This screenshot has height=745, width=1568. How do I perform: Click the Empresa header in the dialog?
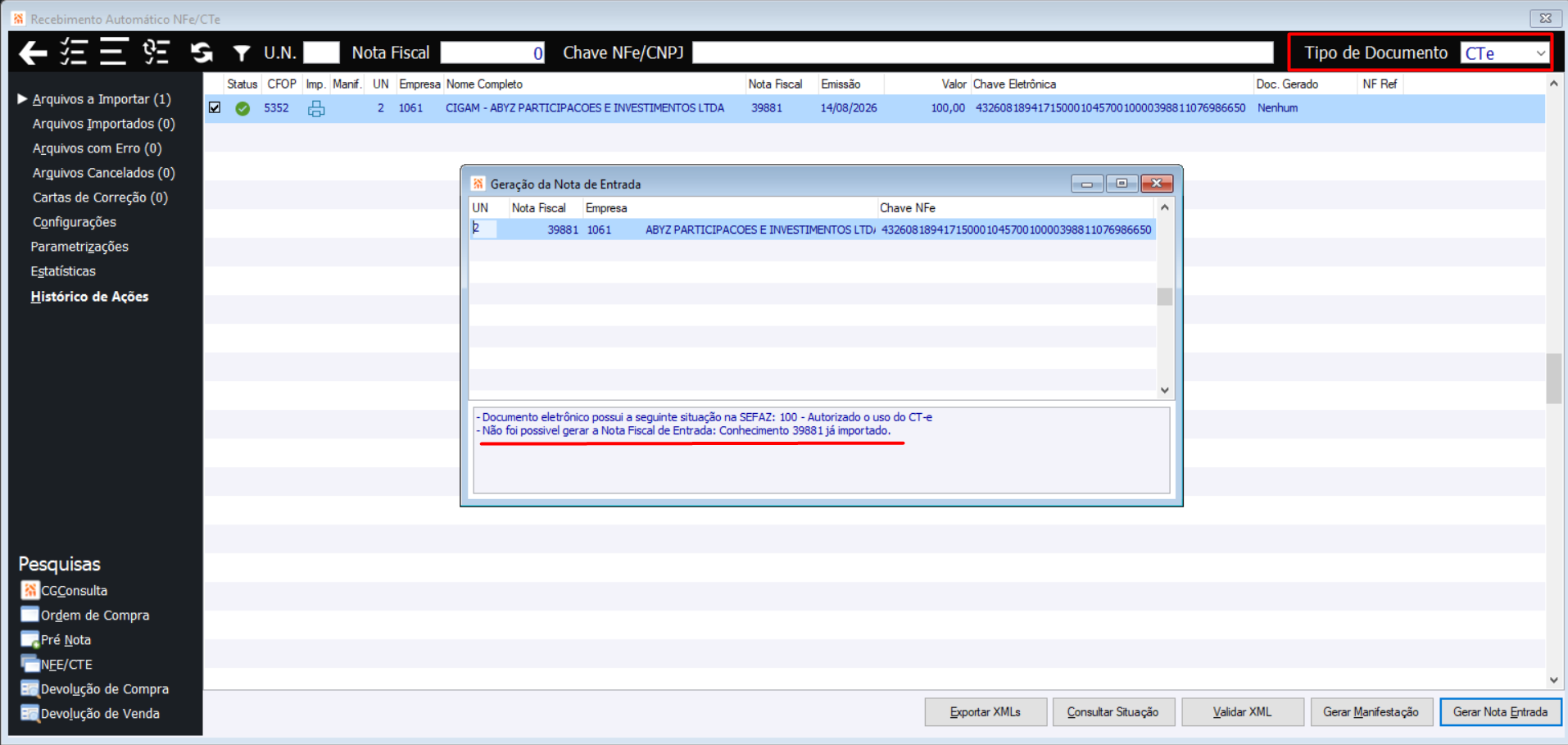tap(729, 208)
